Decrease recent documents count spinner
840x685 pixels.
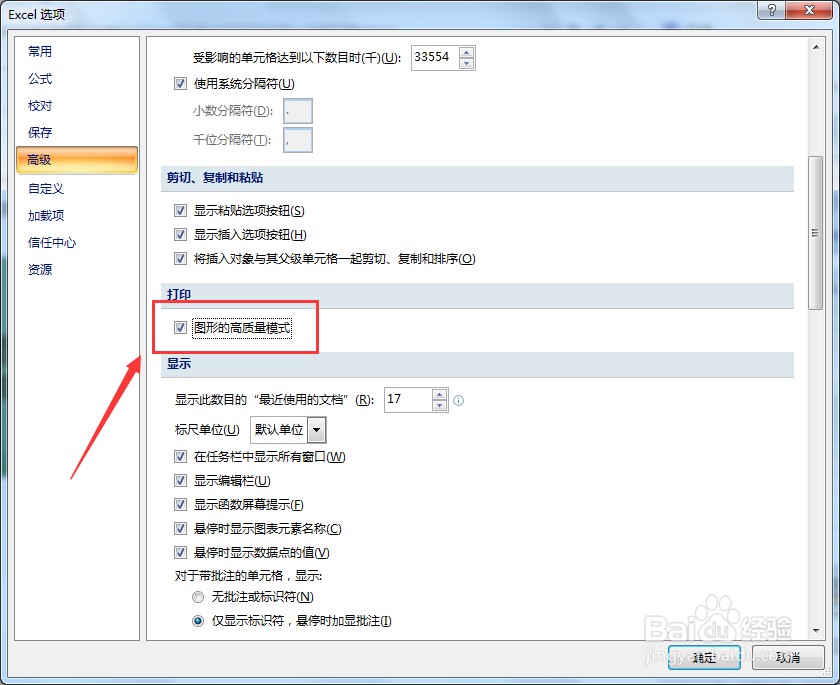click(x=439, y=405)
